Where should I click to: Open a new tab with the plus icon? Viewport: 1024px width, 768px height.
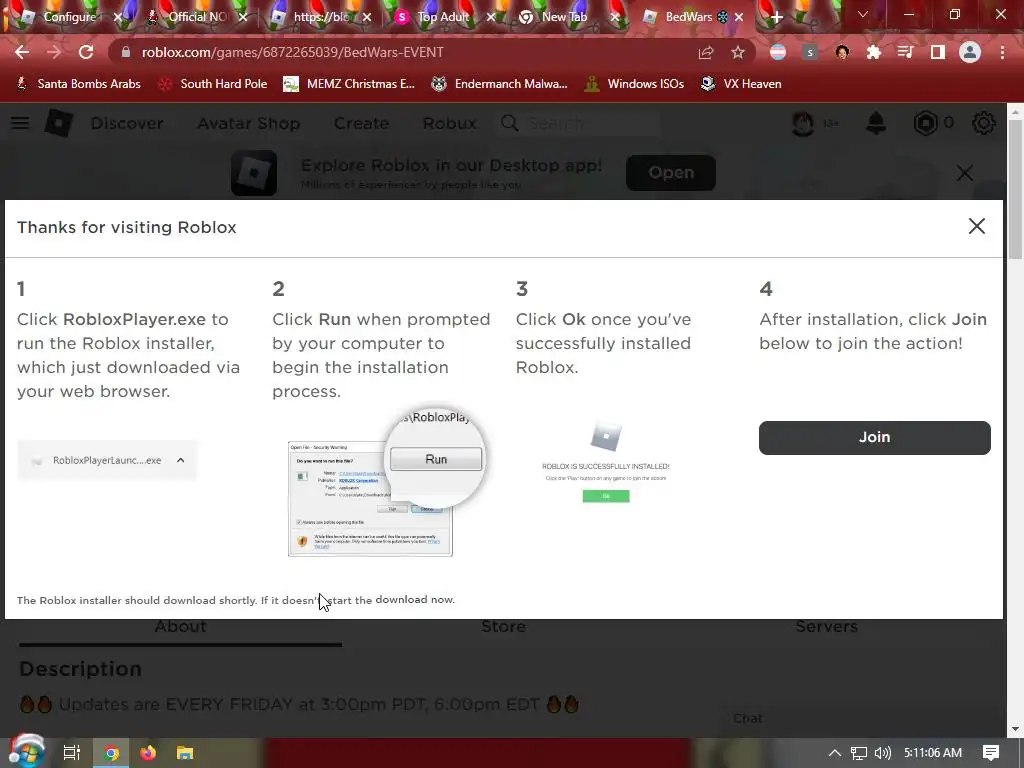(x=776, y=17)
